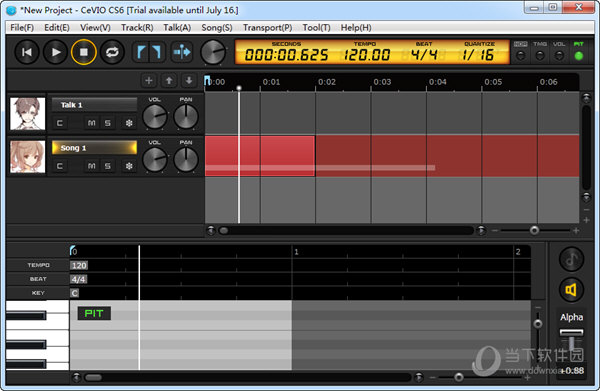Click the key value C in piano roll
The width and height of the screenshot is (600, 391).
click(74, 293)
